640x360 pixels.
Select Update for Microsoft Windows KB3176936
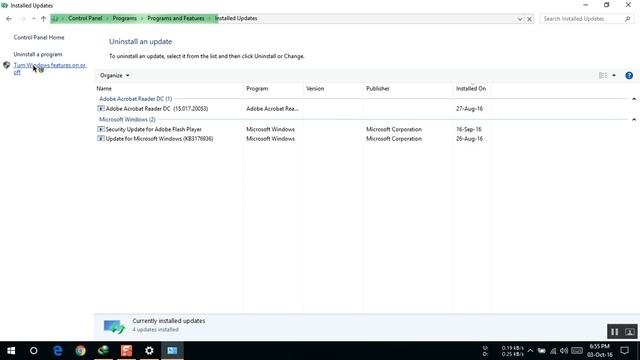[x=159, y=139]
